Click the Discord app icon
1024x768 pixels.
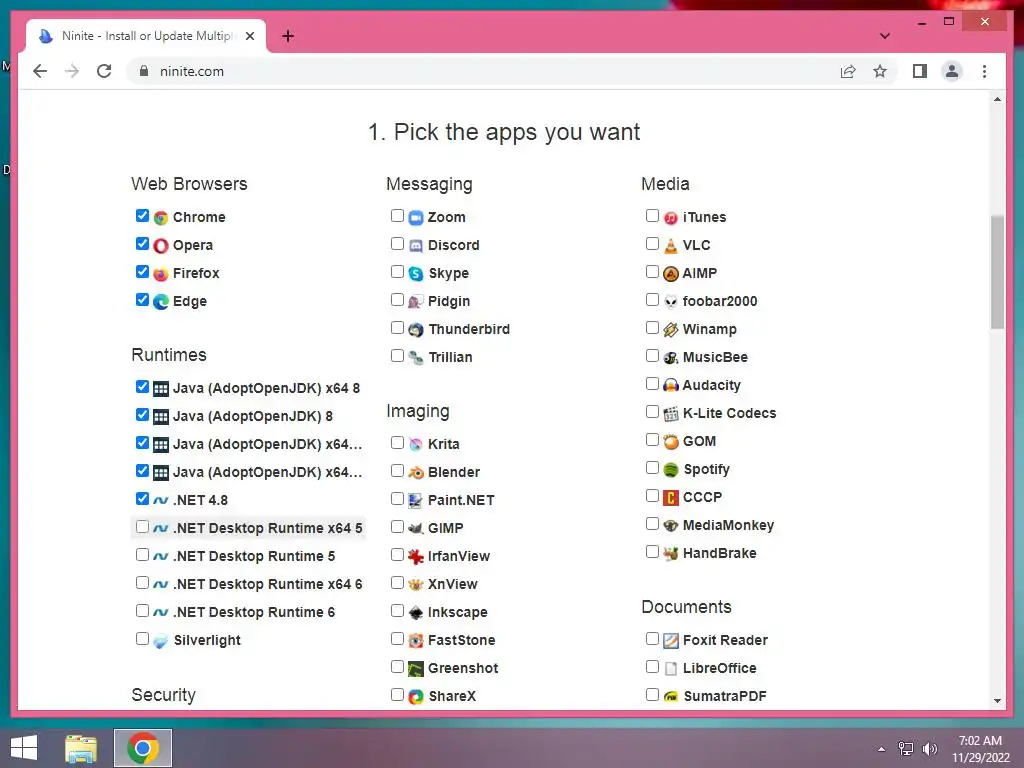[416, 246]
